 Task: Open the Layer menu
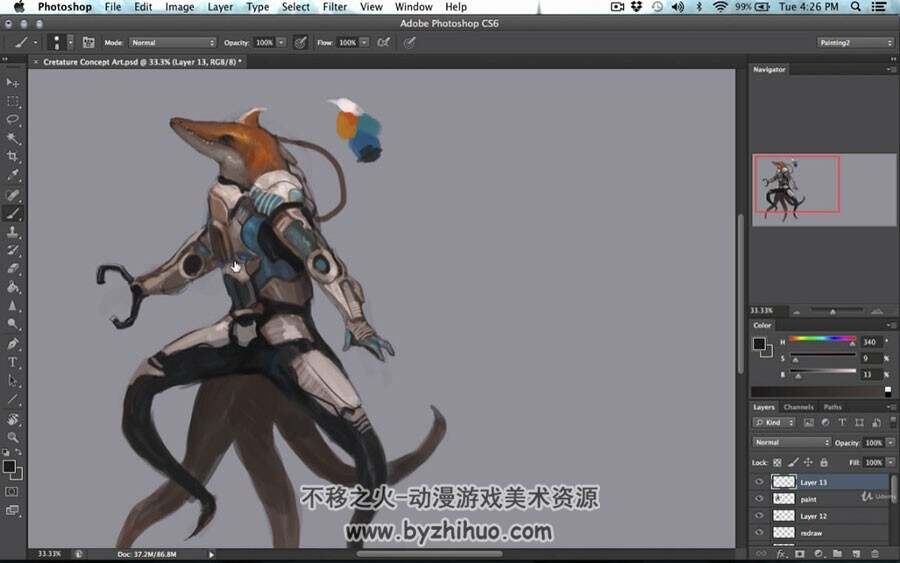pos(220,7)
